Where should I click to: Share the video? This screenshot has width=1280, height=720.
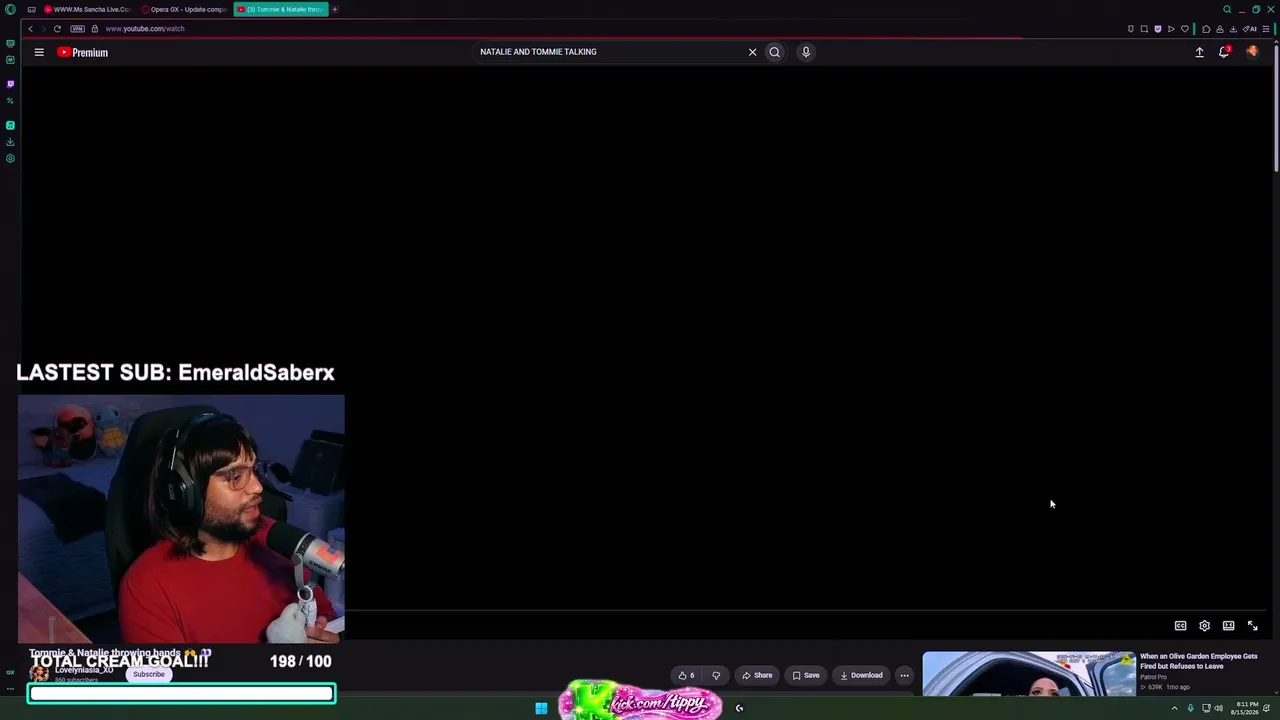(757, 675)
